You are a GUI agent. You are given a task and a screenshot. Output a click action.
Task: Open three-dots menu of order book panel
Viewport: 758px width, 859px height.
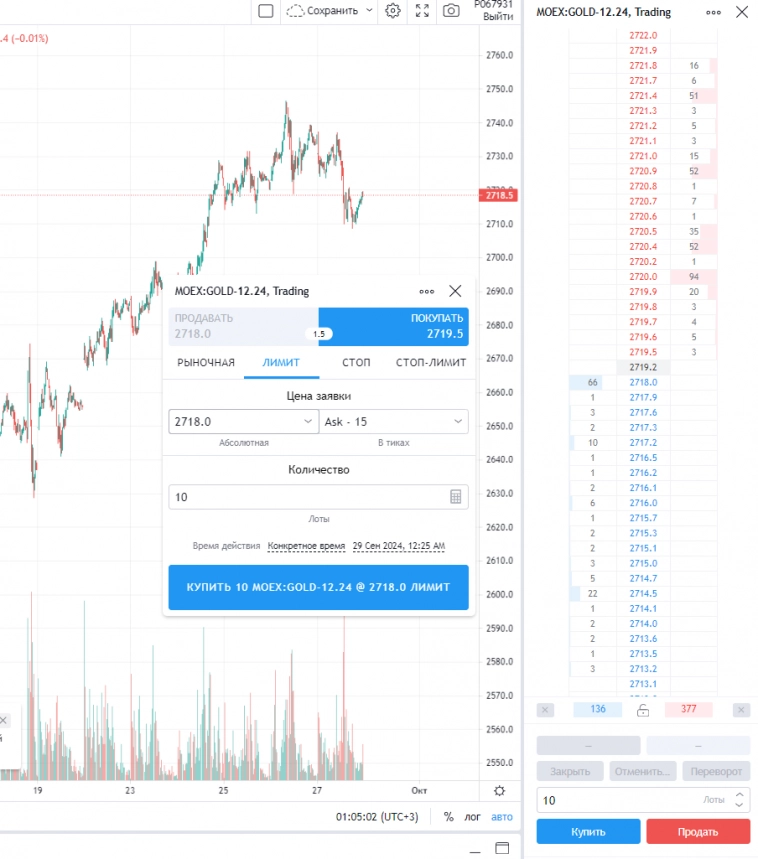(x=712, y=12)
